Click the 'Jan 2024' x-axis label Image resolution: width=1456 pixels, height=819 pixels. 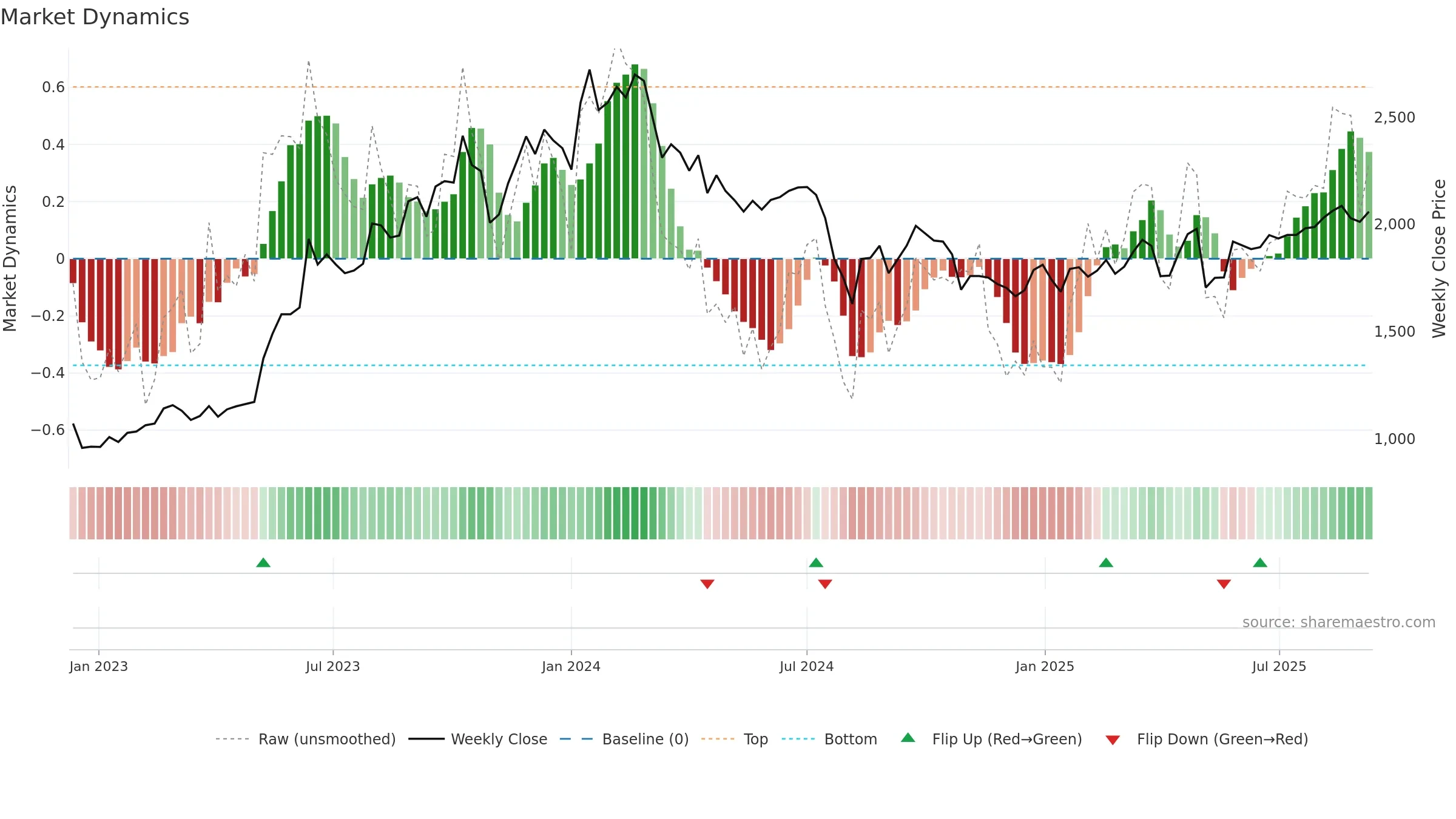pos(571,666)
